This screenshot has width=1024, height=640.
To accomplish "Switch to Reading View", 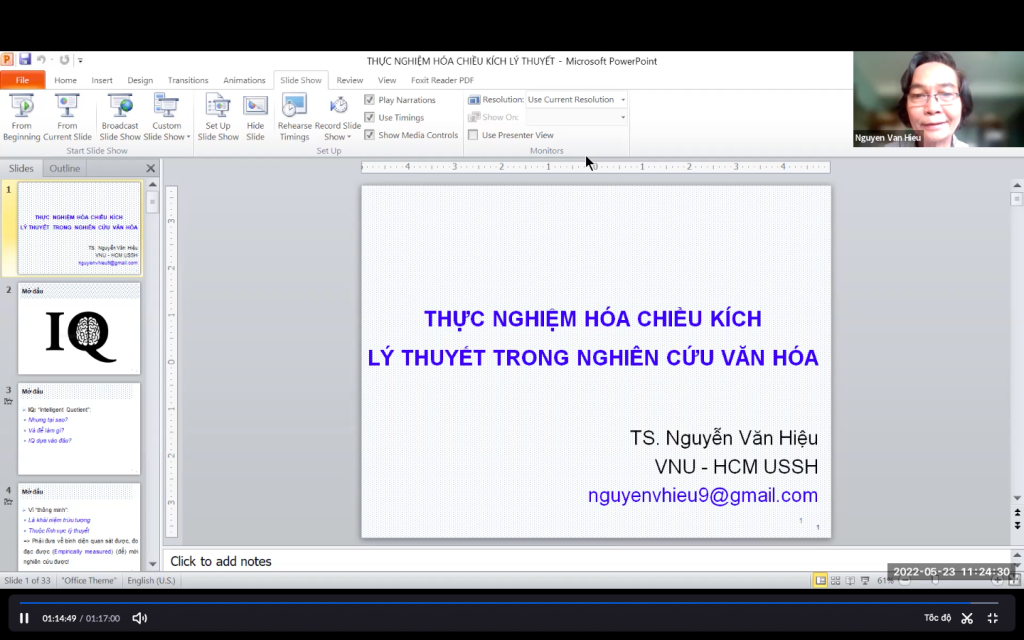I will click(850, 580).
